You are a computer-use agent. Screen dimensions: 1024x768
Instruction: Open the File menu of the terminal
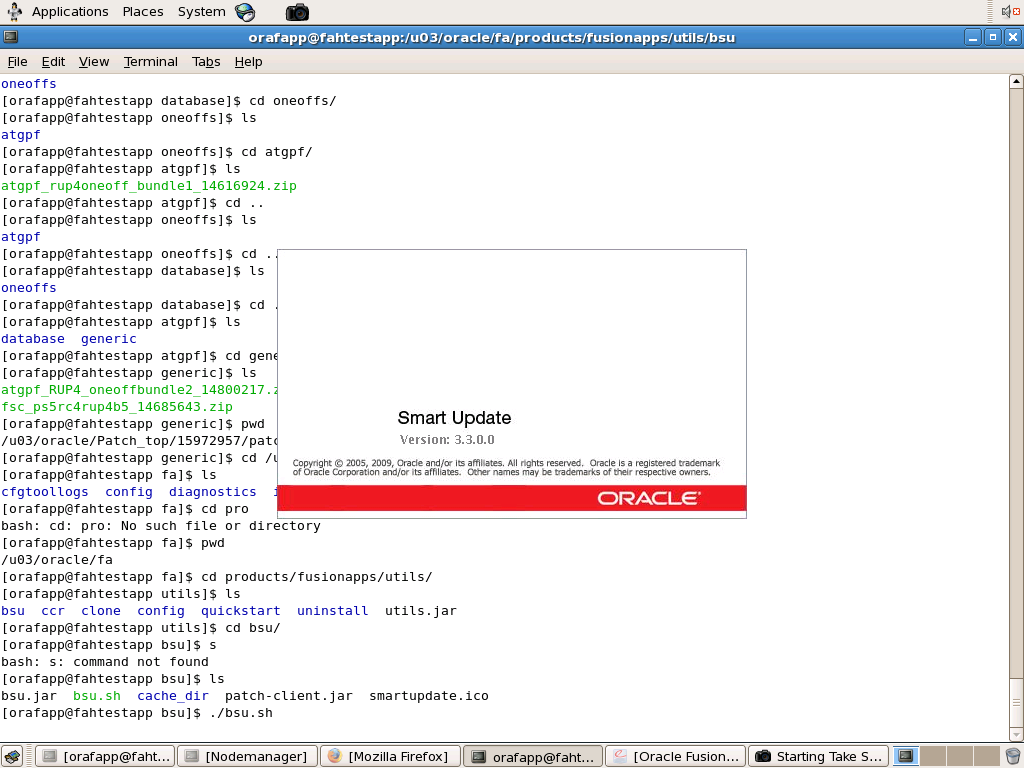(x=17, y=61)
